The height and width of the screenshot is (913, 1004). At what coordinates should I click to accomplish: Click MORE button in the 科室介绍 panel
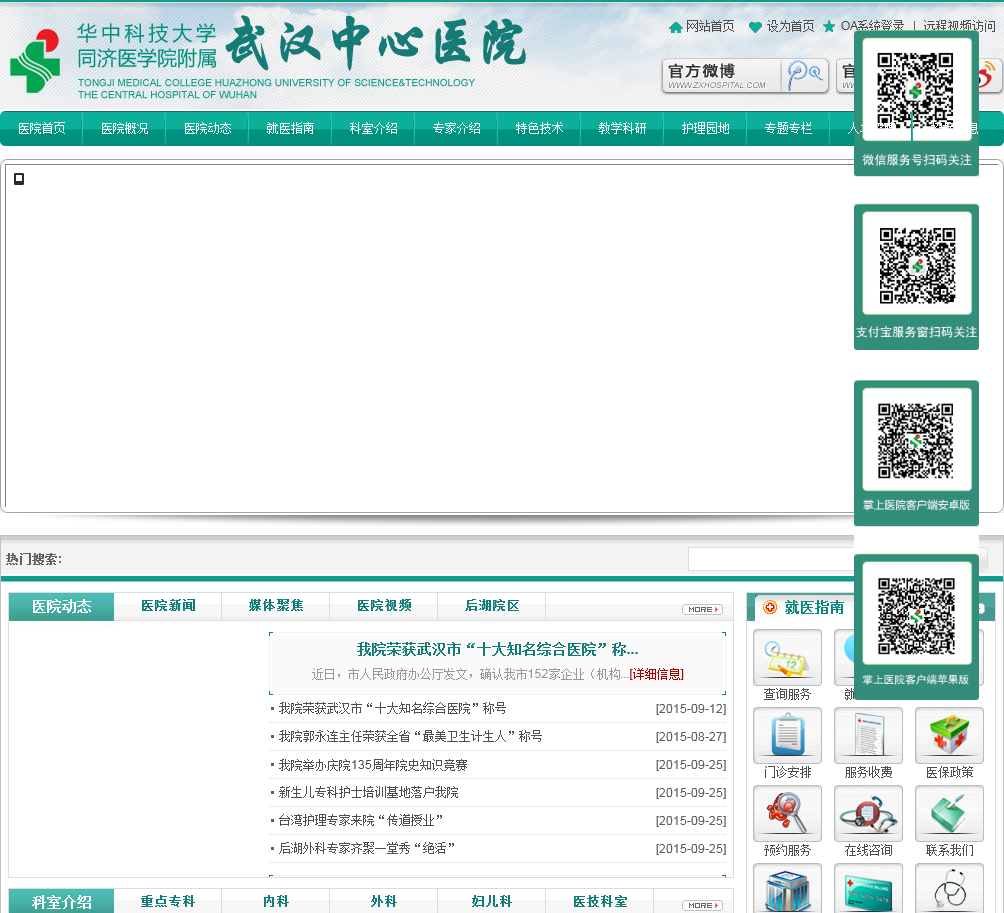click(x=702, y=905)
